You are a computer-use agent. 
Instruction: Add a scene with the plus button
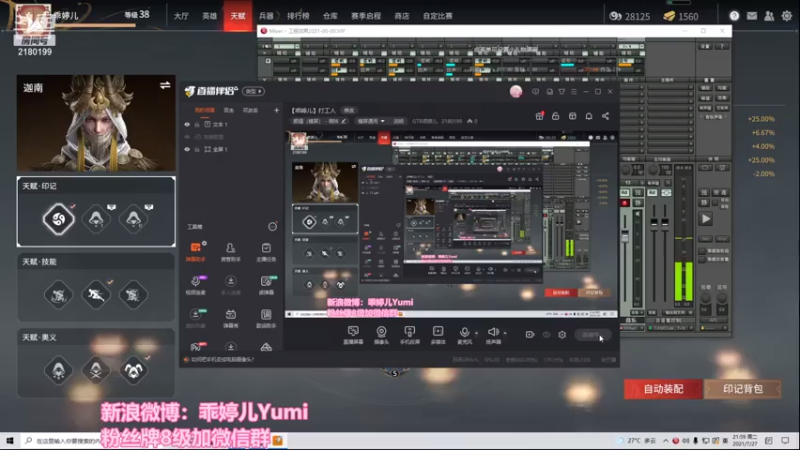click(x=276, y=110)
